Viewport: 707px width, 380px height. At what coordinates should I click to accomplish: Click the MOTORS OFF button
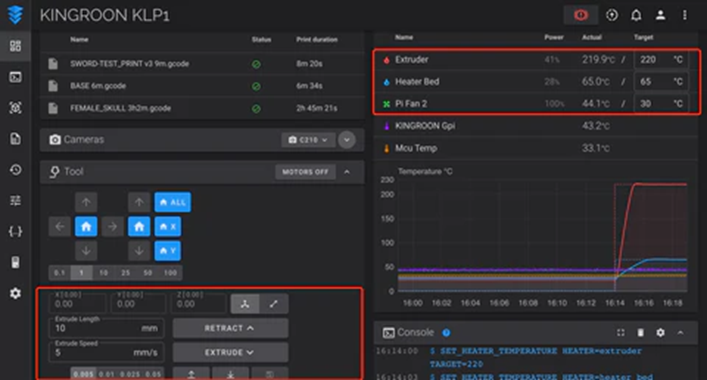(x=305, y=172)
